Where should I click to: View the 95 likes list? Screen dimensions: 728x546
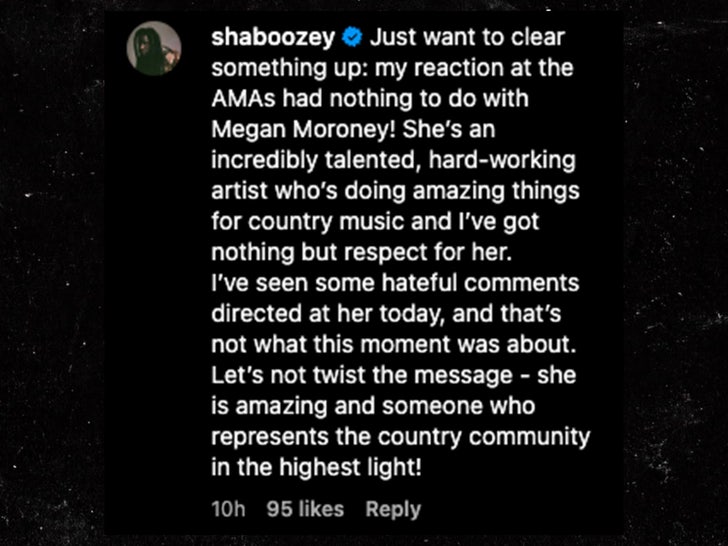pos(305,509)
